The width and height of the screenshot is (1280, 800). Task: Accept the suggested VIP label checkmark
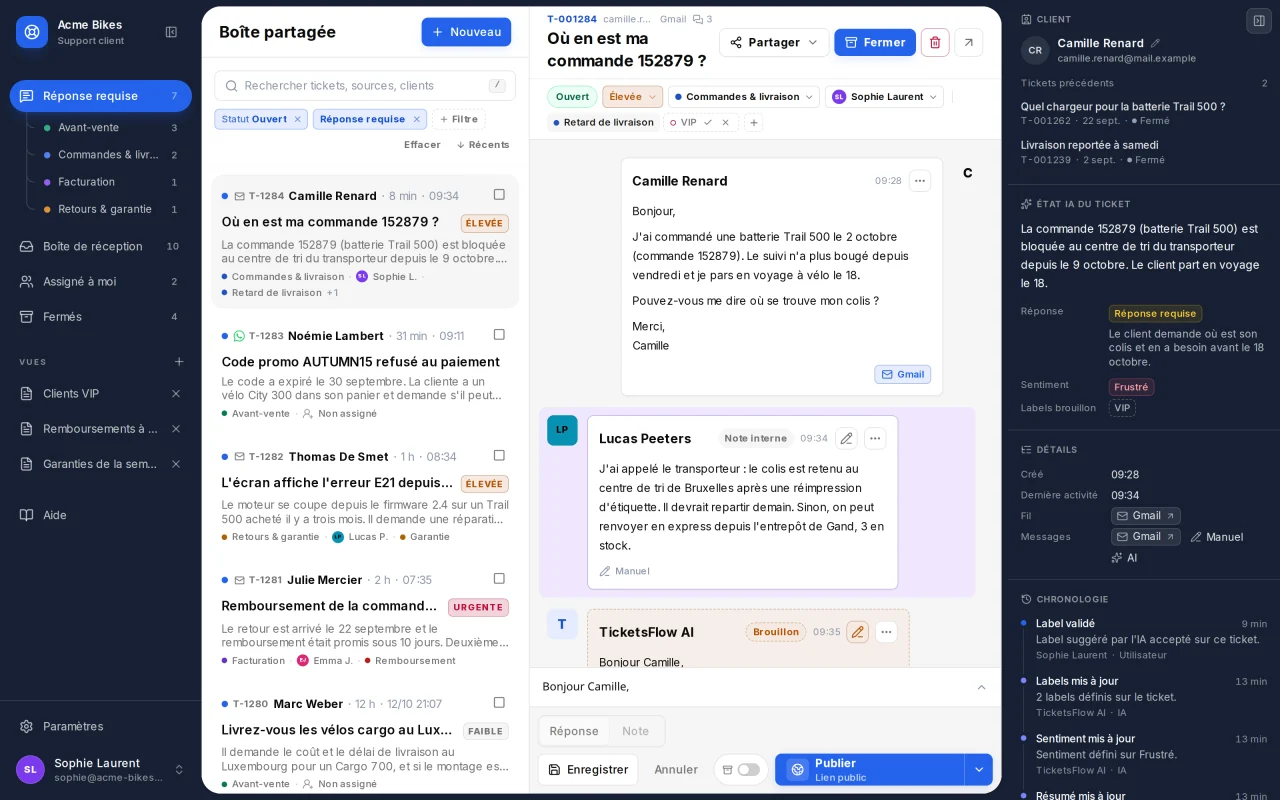(708, 122)
